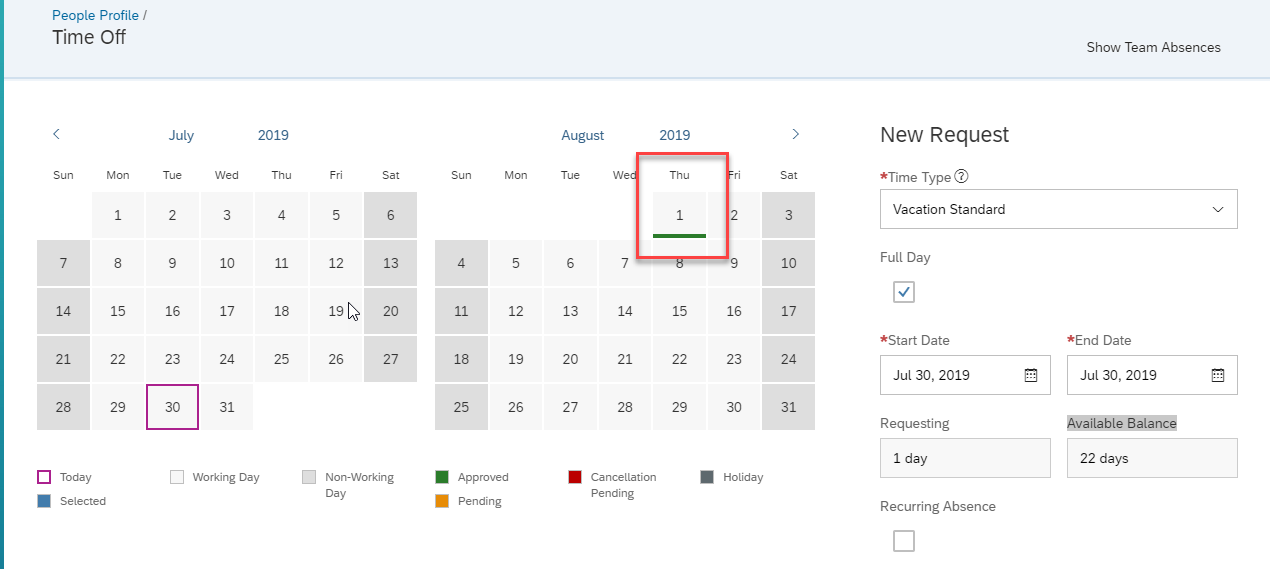Viewport: 1270px width, 569px height.
Task: Open the People Profile breadcrumb link
Action: pyautogui.click(x=96, y=16)
